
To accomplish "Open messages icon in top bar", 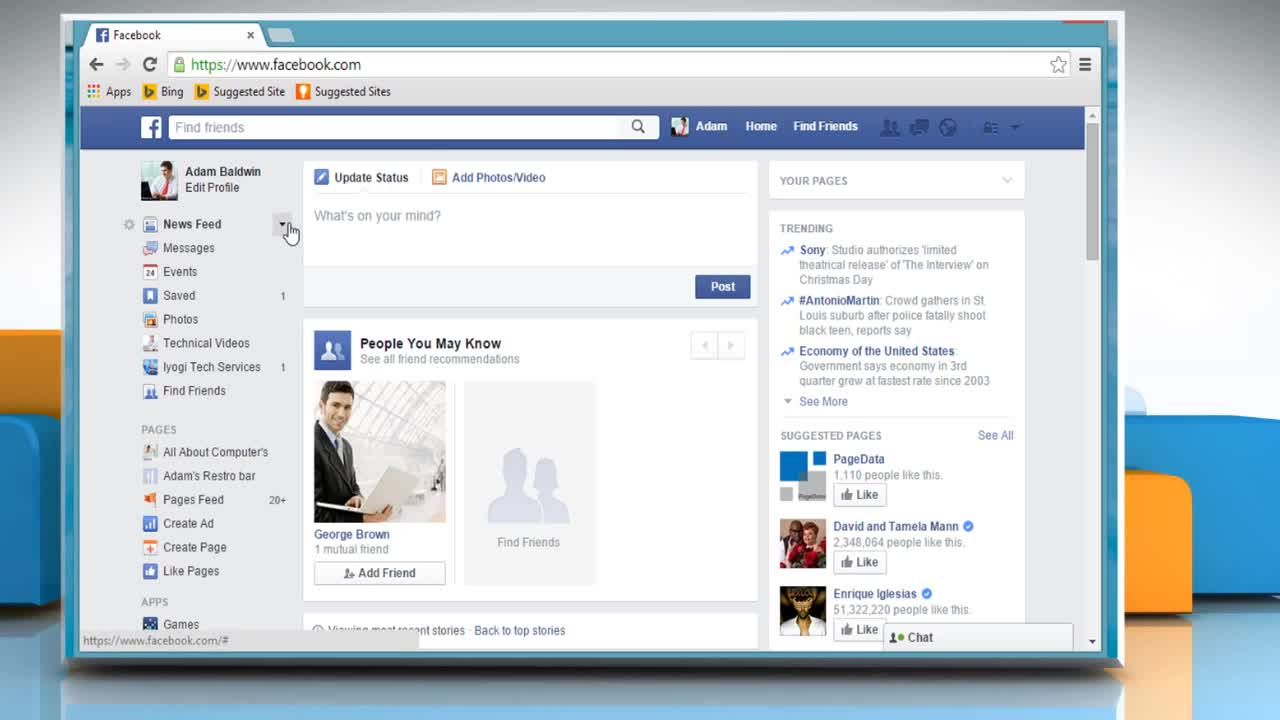I will click(x=919, y=127).
